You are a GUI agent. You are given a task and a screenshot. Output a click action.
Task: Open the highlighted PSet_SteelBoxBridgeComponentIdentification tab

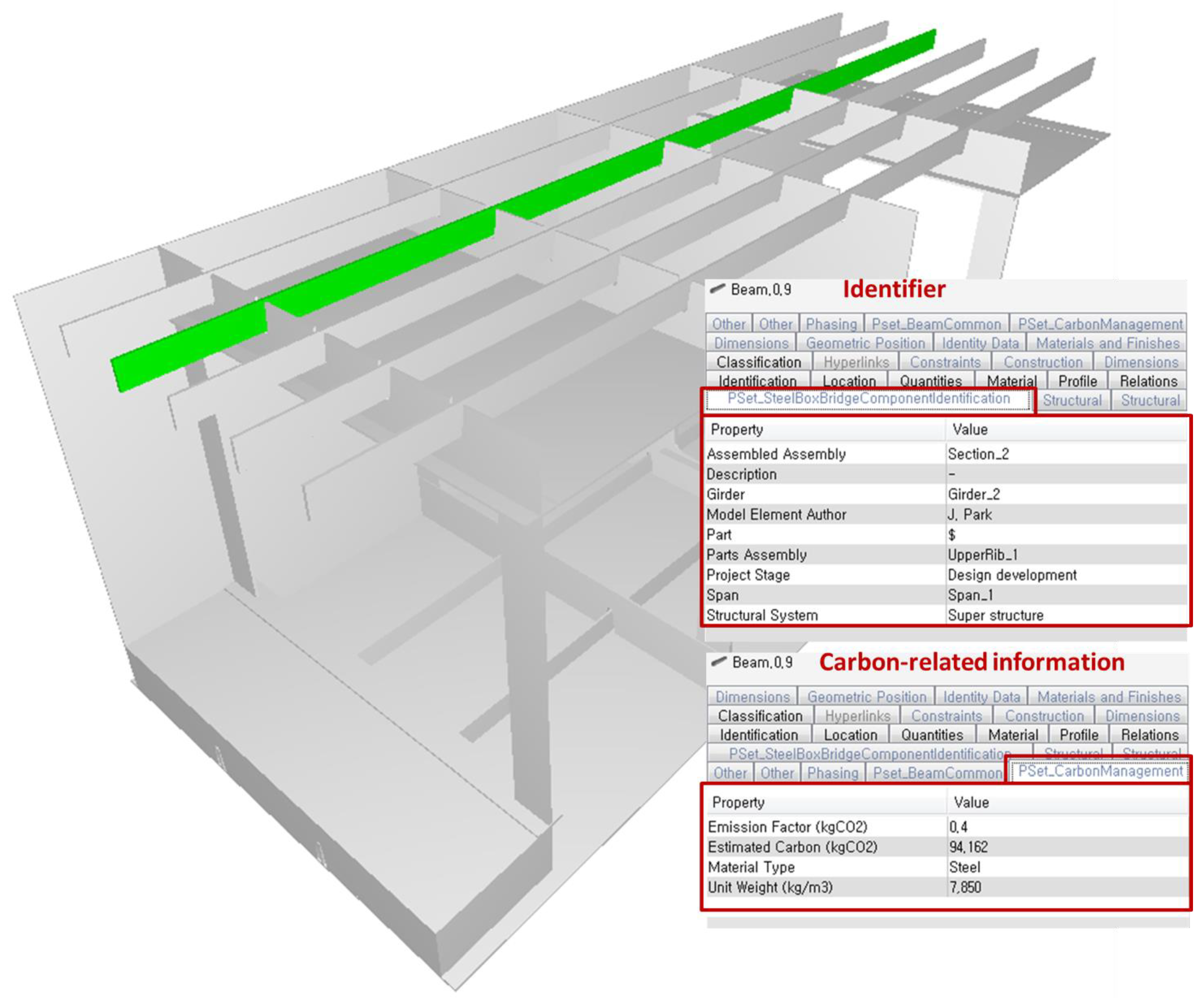[868, 399]
